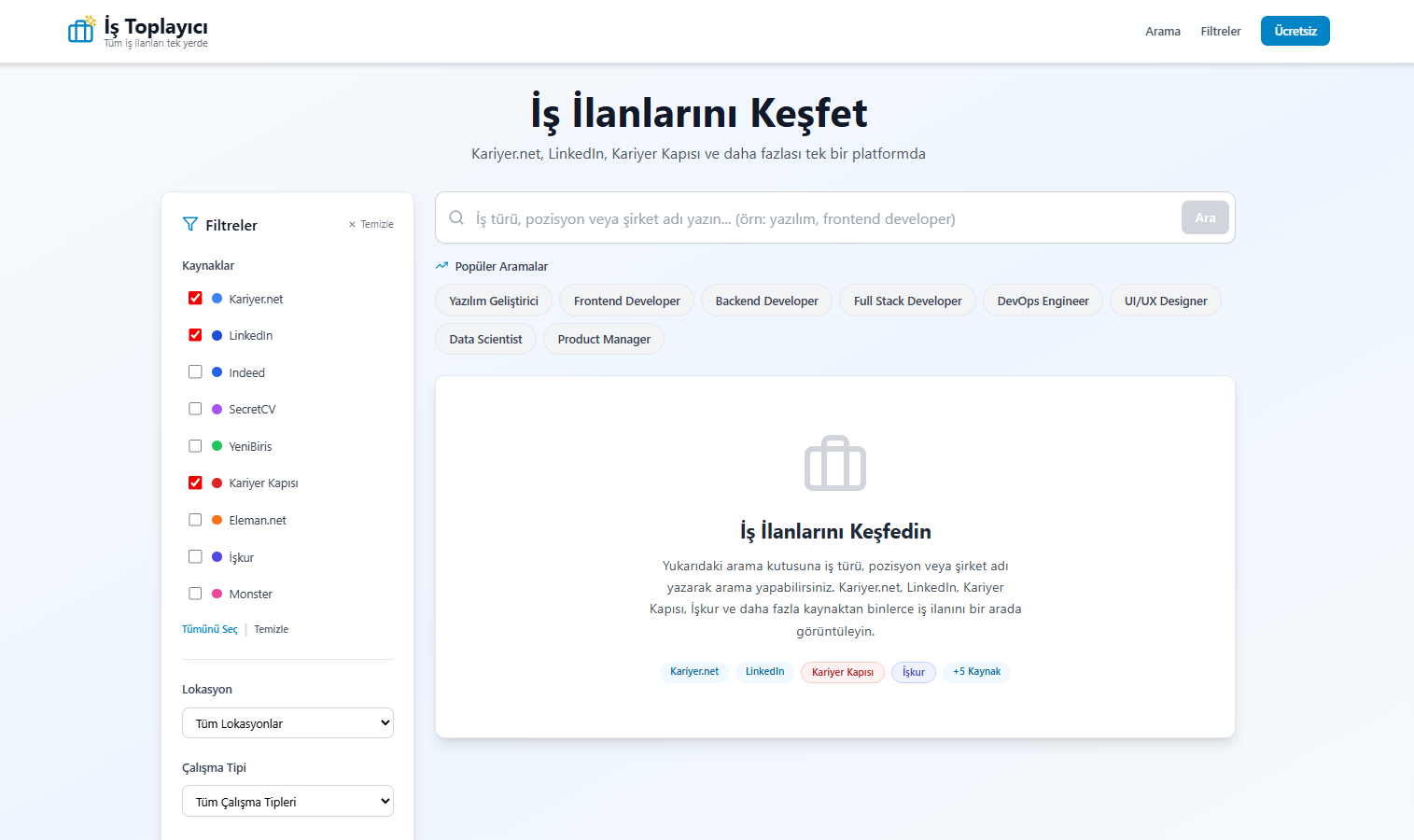
Task: Focus the job search text field
Action: click(821, 218)
